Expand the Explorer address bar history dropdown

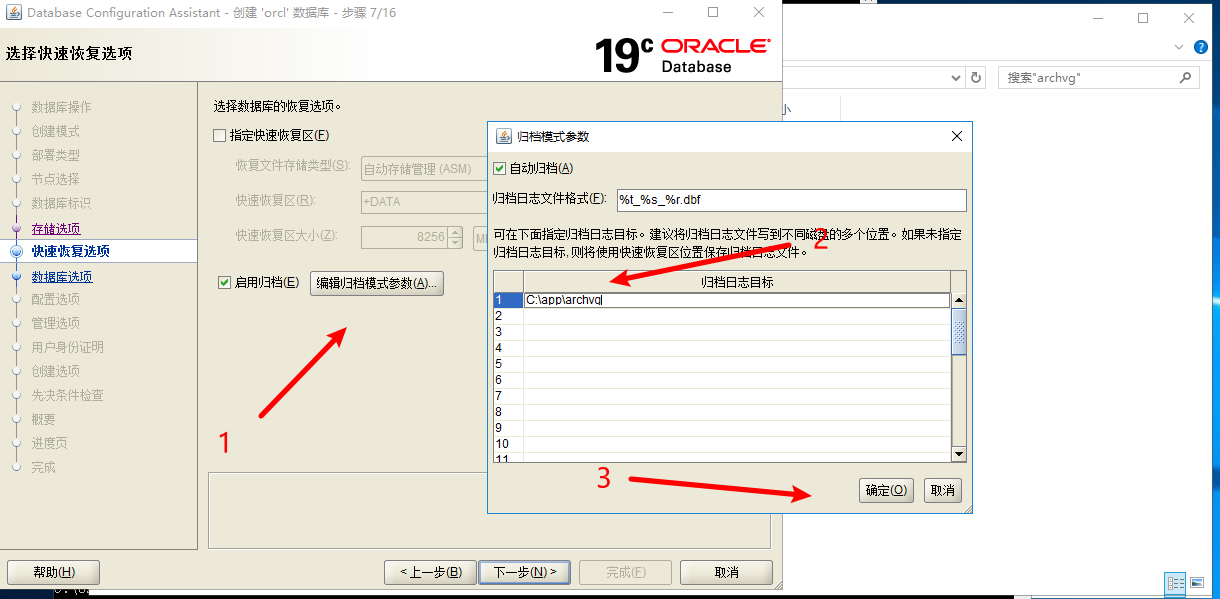point(953,78)
